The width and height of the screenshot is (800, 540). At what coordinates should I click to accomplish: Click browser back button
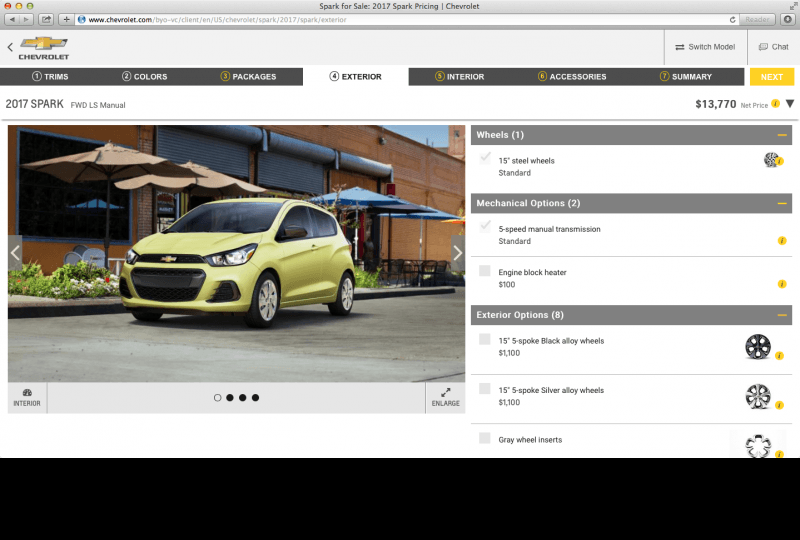[x=12, y=19]
